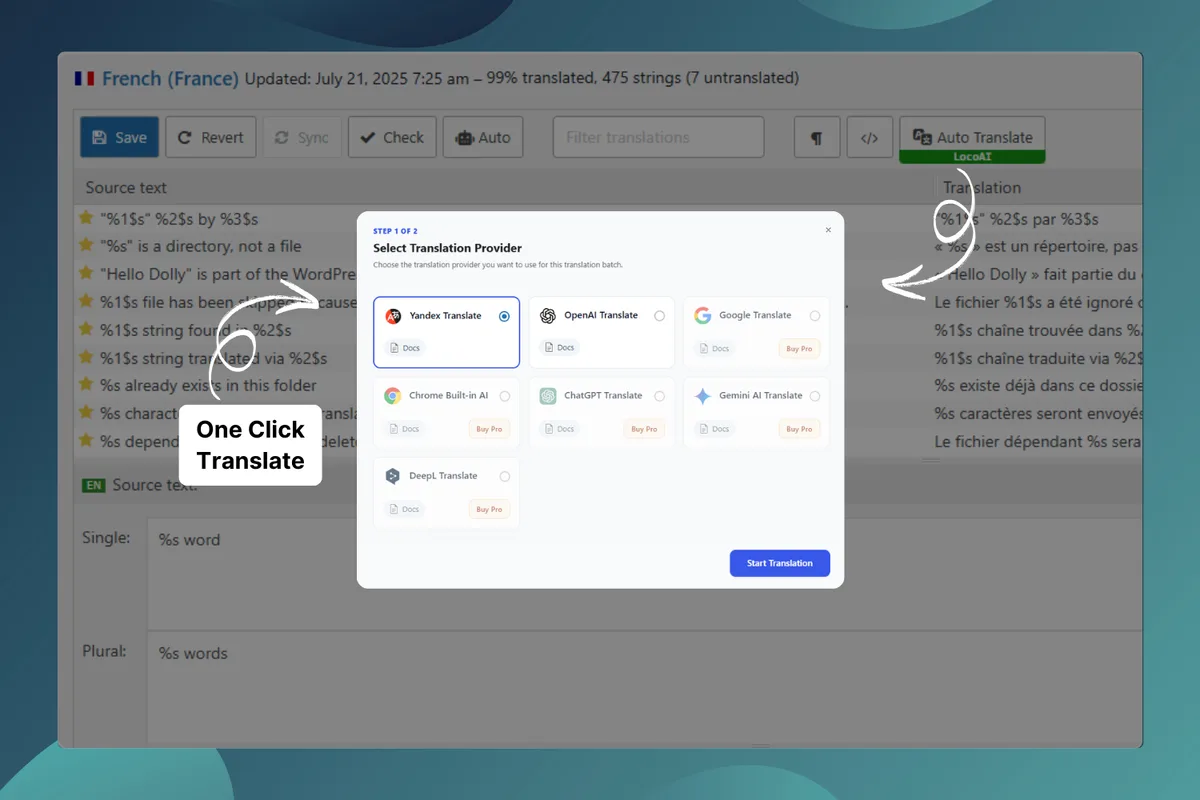Sort by the Translation column header
The height and width of the screenshot is (800, 1200).
[982, 187]
